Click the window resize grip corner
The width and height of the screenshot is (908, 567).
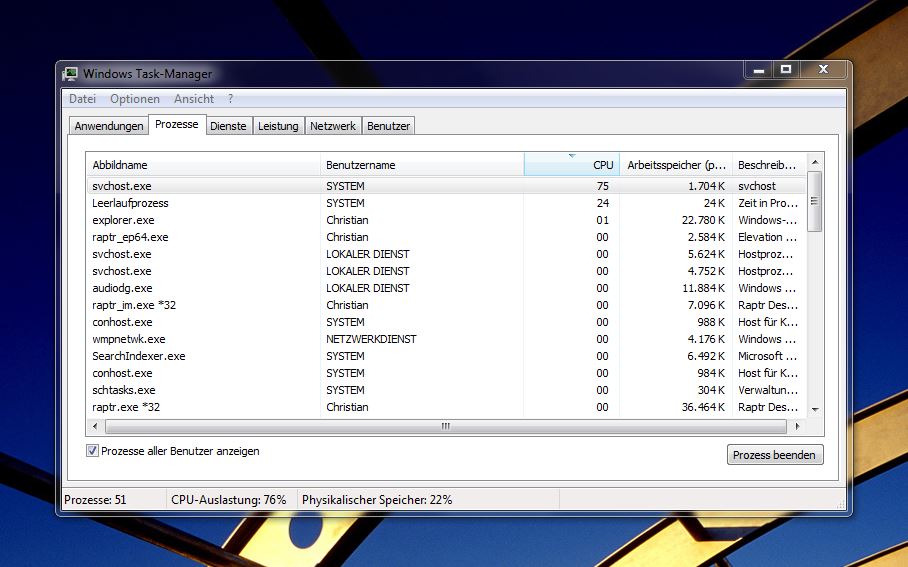point(840,504)
